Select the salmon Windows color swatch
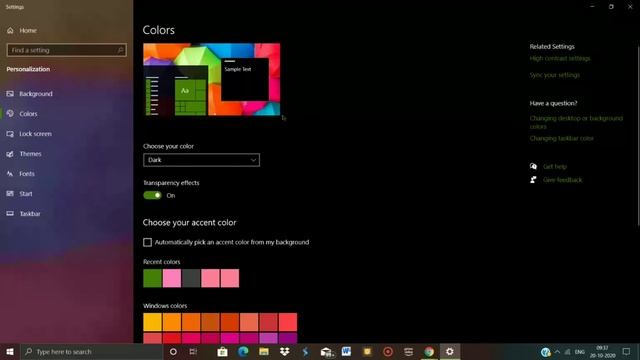This screenshot has width=640, height=360. click(x=249, y=322)
